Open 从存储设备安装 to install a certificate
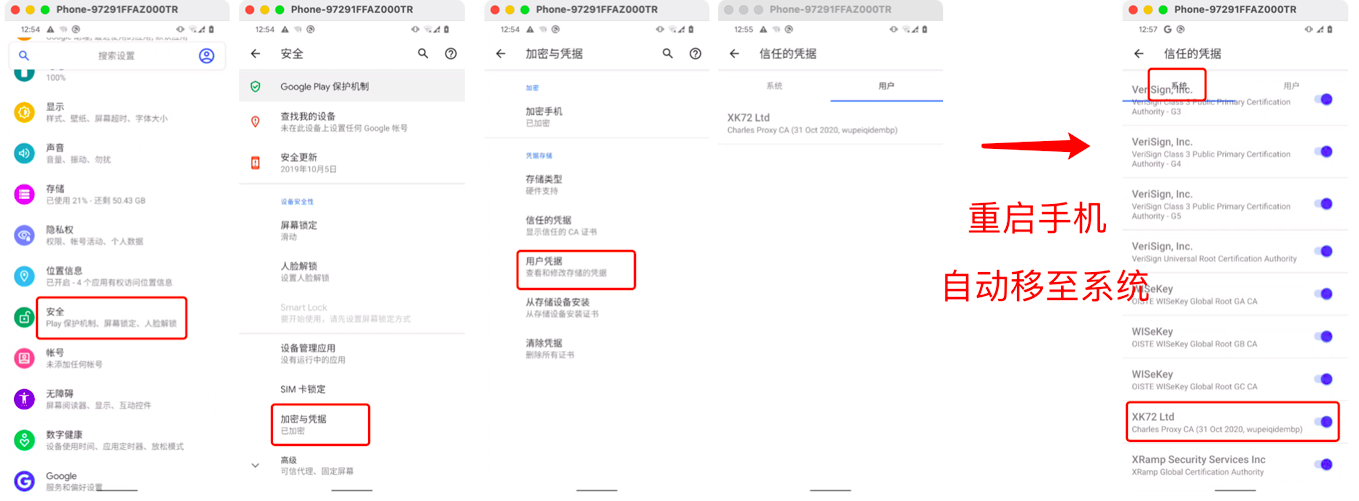Image resolution: width=1359 pixels, height=501 pixels. pyautogui.click(x=597, y=307)
